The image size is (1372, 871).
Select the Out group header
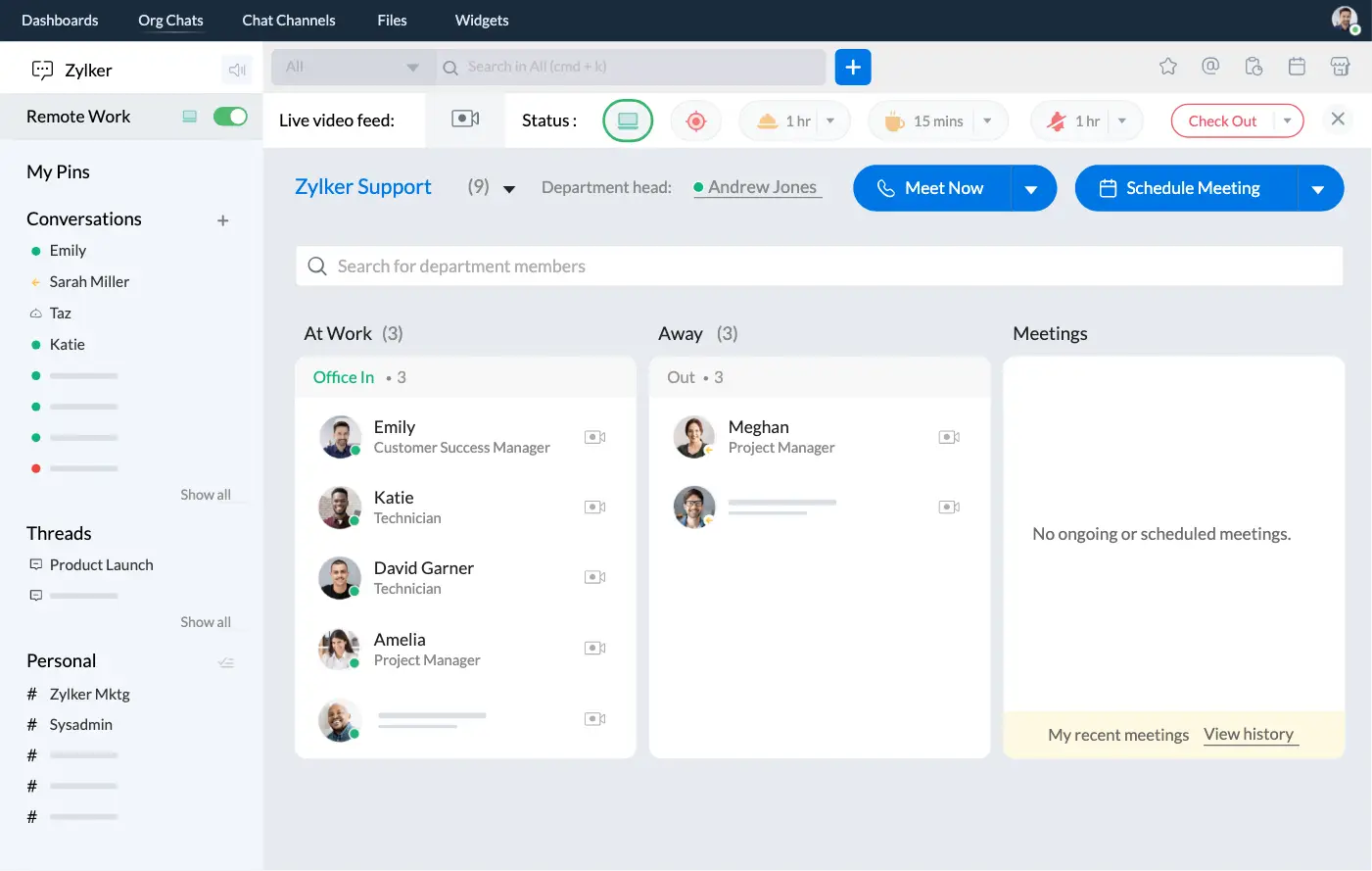tap(820, 377)
